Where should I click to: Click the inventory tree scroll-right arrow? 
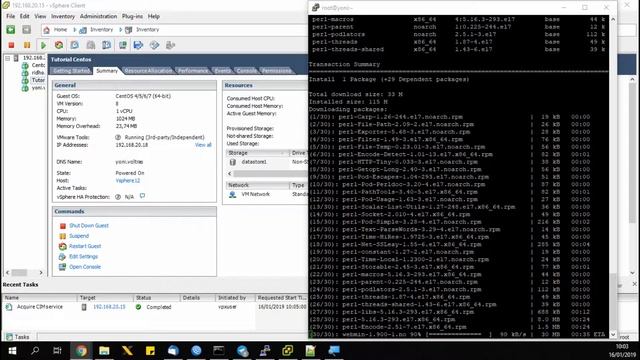(x=41, y=272)
